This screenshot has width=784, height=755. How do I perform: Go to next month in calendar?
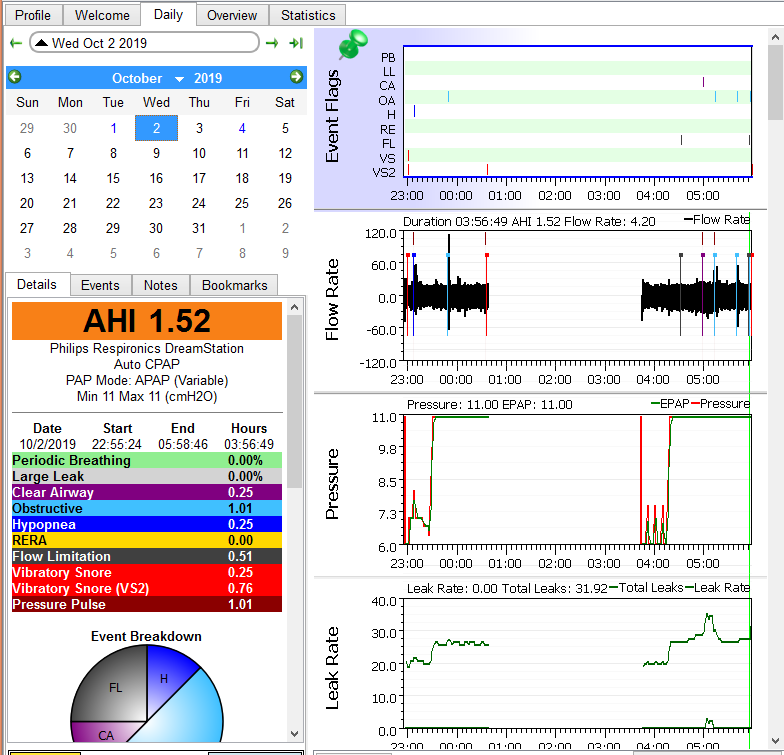(x=296, y=77)
